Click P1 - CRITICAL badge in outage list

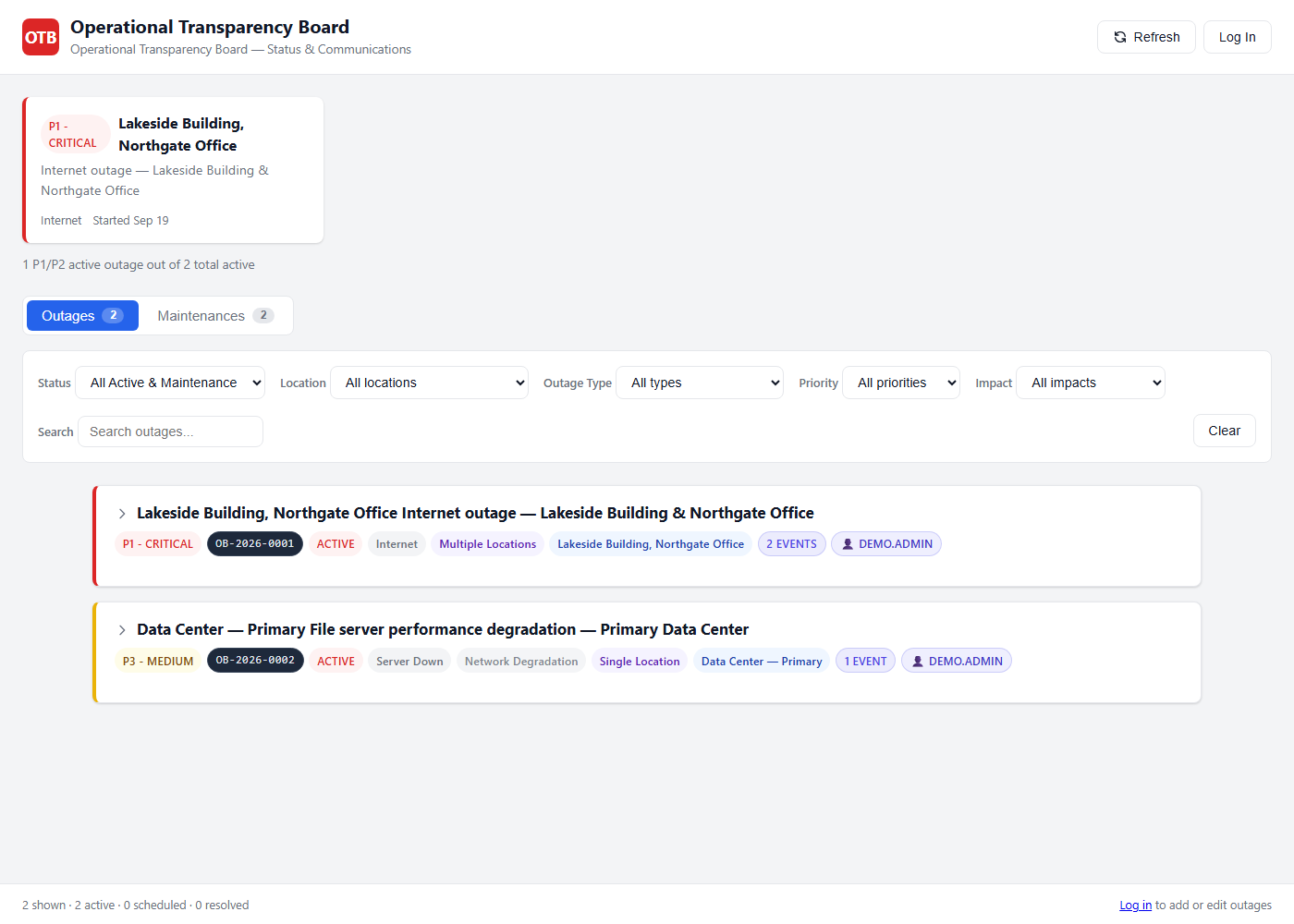[158, 544]
